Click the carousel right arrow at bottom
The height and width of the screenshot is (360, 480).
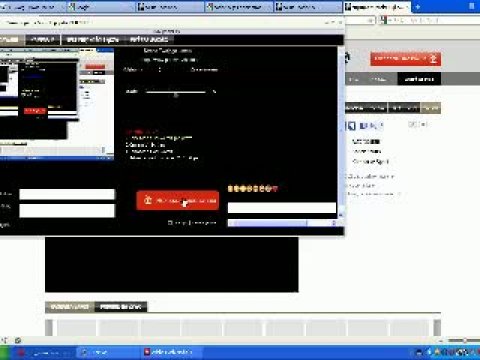tap(437, 327)
